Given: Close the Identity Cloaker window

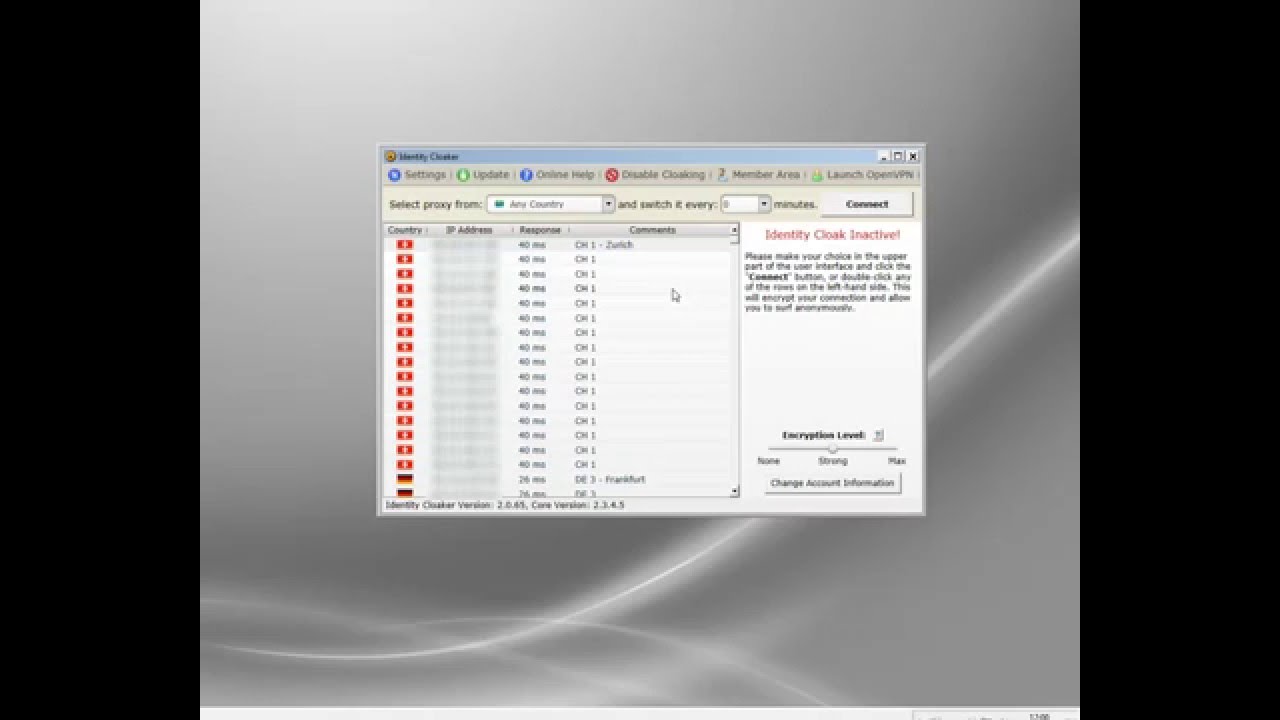Looking at the screenshot, I should coord(912,156).
